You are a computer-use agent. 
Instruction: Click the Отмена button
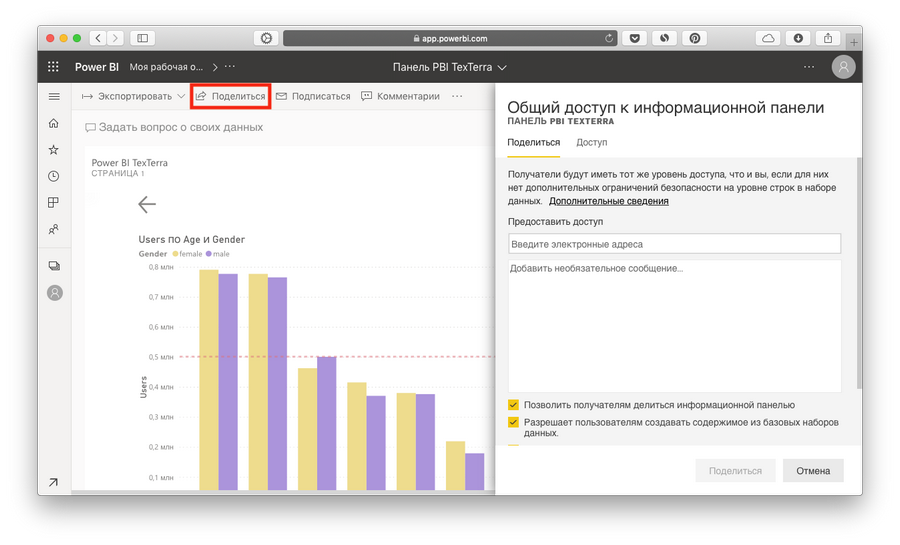point(813,470)
